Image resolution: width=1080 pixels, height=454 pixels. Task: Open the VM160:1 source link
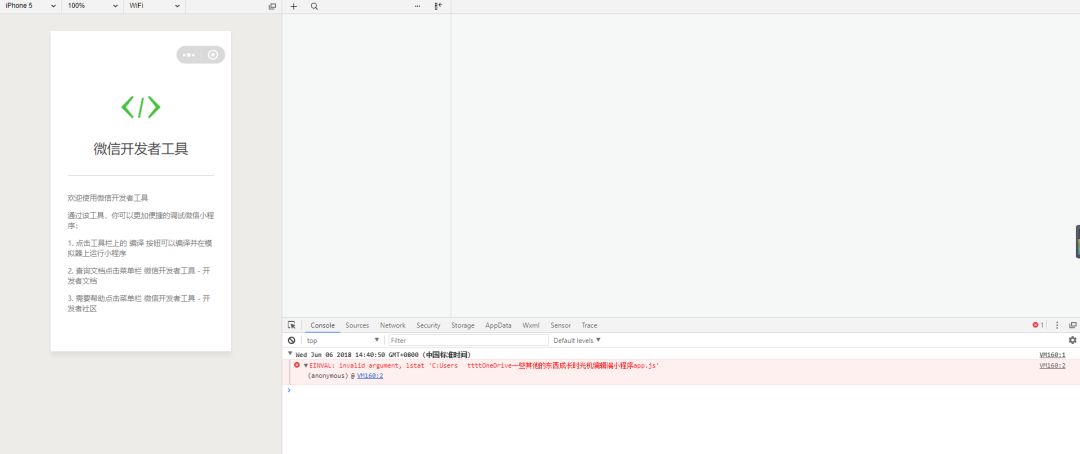(x=1052, y=355)
